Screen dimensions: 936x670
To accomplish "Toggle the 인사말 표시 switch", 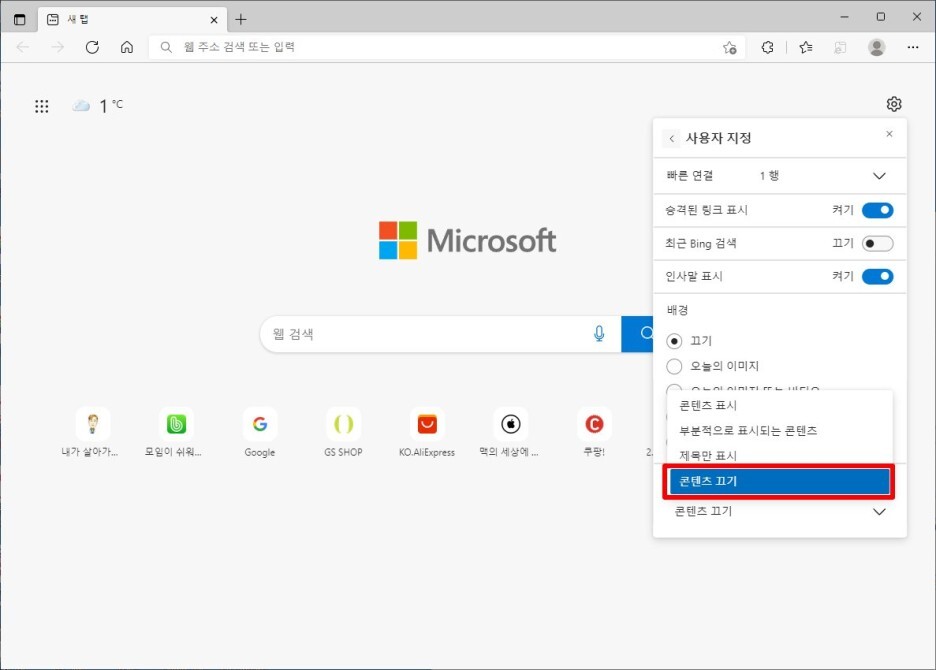I will pos(878,276).
